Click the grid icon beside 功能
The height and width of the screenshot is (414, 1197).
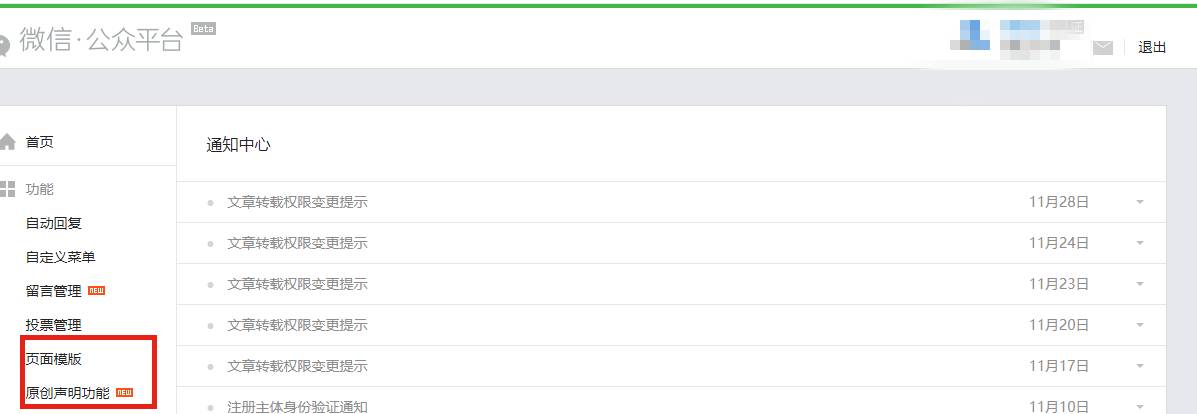click(7, 189)
